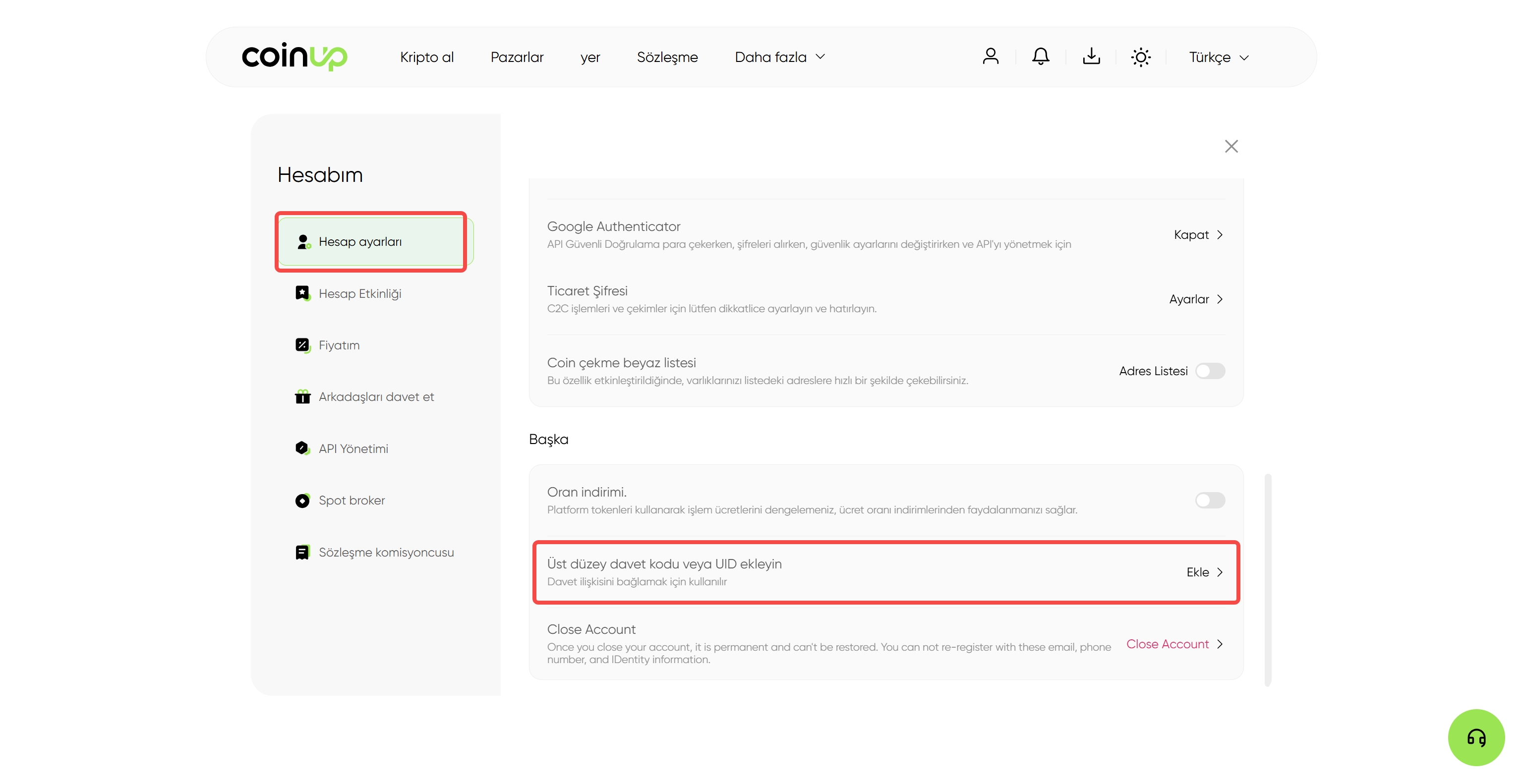Click the chevron next to Ekle

pos(1220,572)
